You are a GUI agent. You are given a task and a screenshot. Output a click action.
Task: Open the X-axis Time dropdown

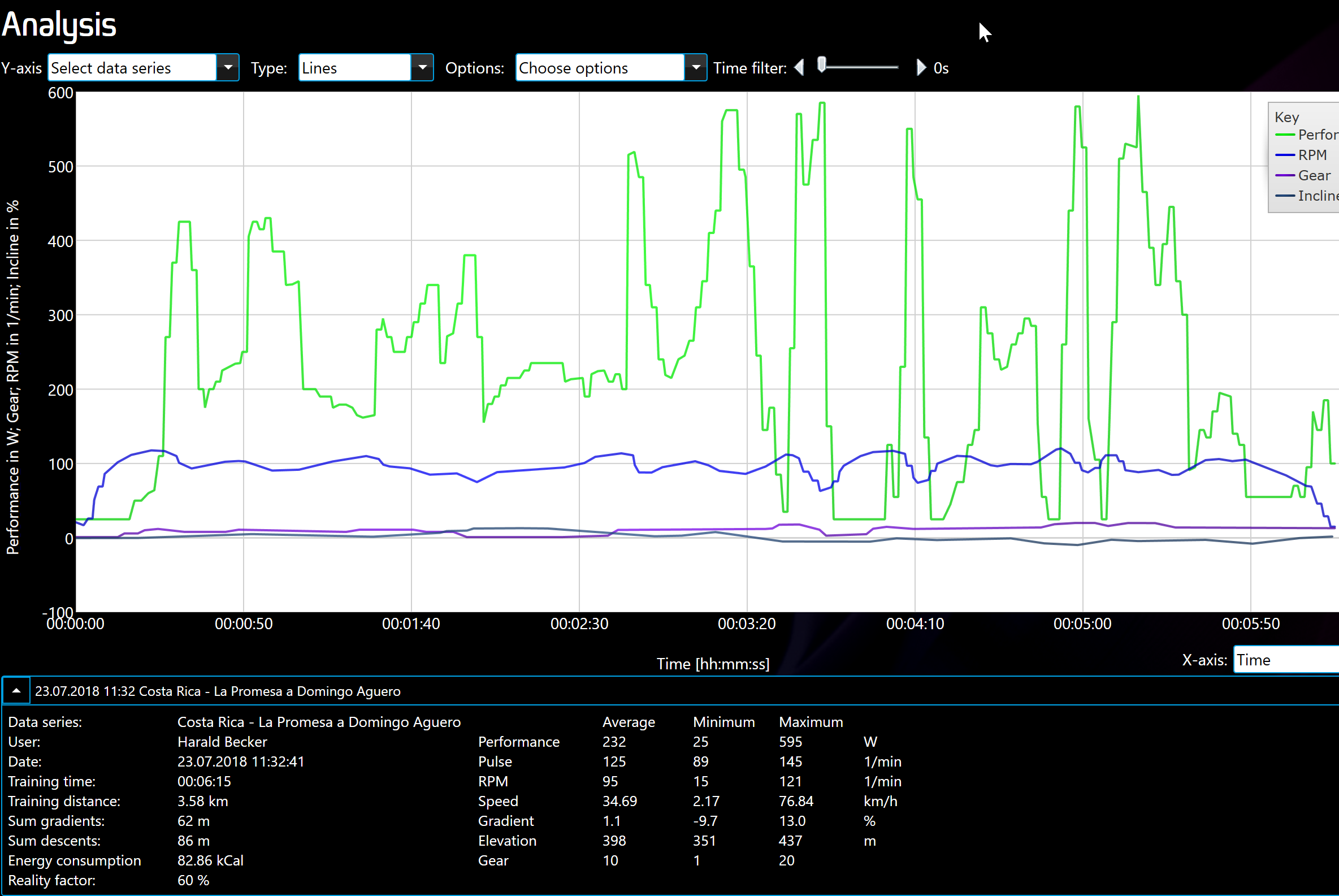tap(1286, 660)
